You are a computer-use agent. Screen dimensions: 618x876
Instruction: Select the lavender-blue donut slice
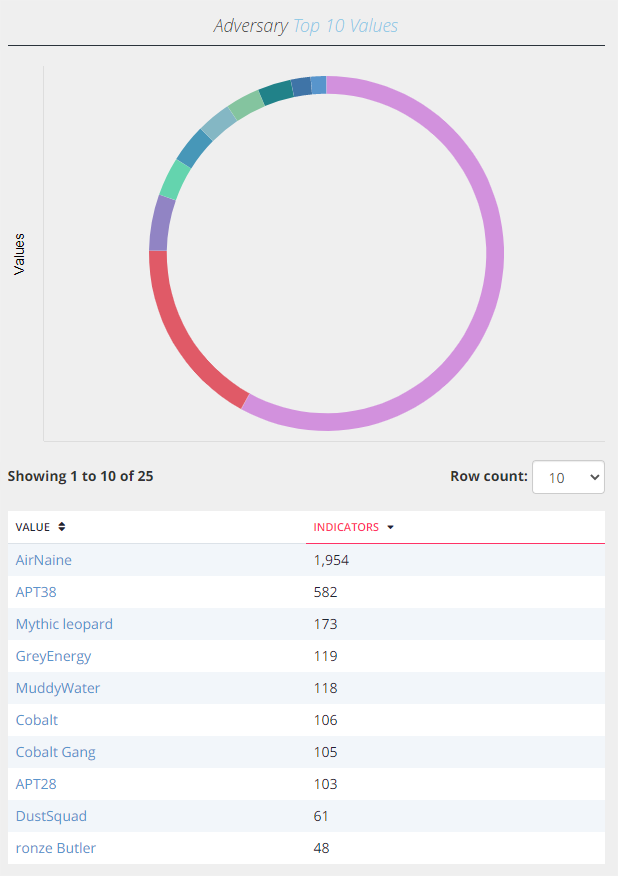point(160,223)
